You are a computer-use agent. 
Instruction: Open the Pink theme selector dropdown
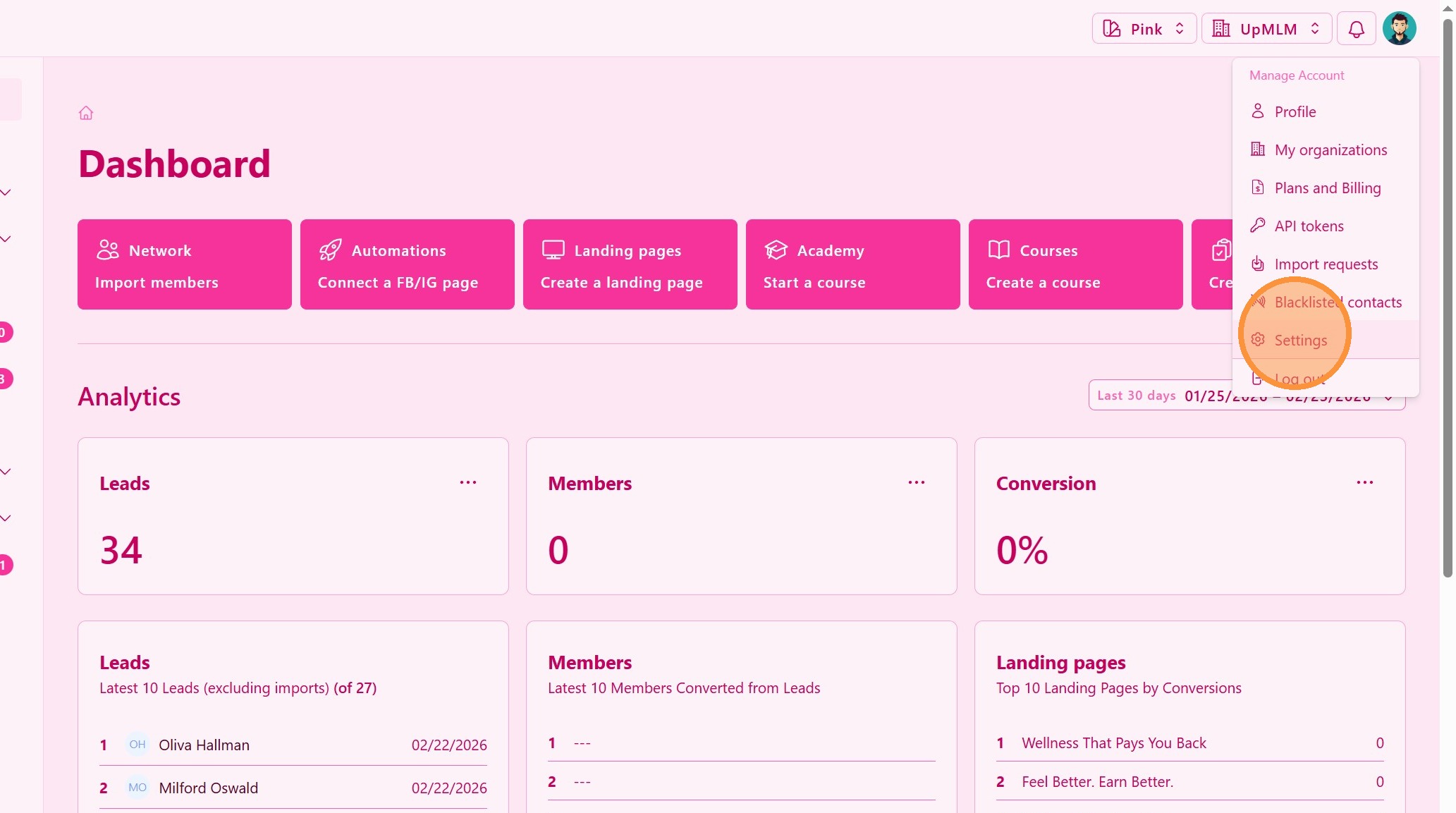click(x=1144, y=29)
